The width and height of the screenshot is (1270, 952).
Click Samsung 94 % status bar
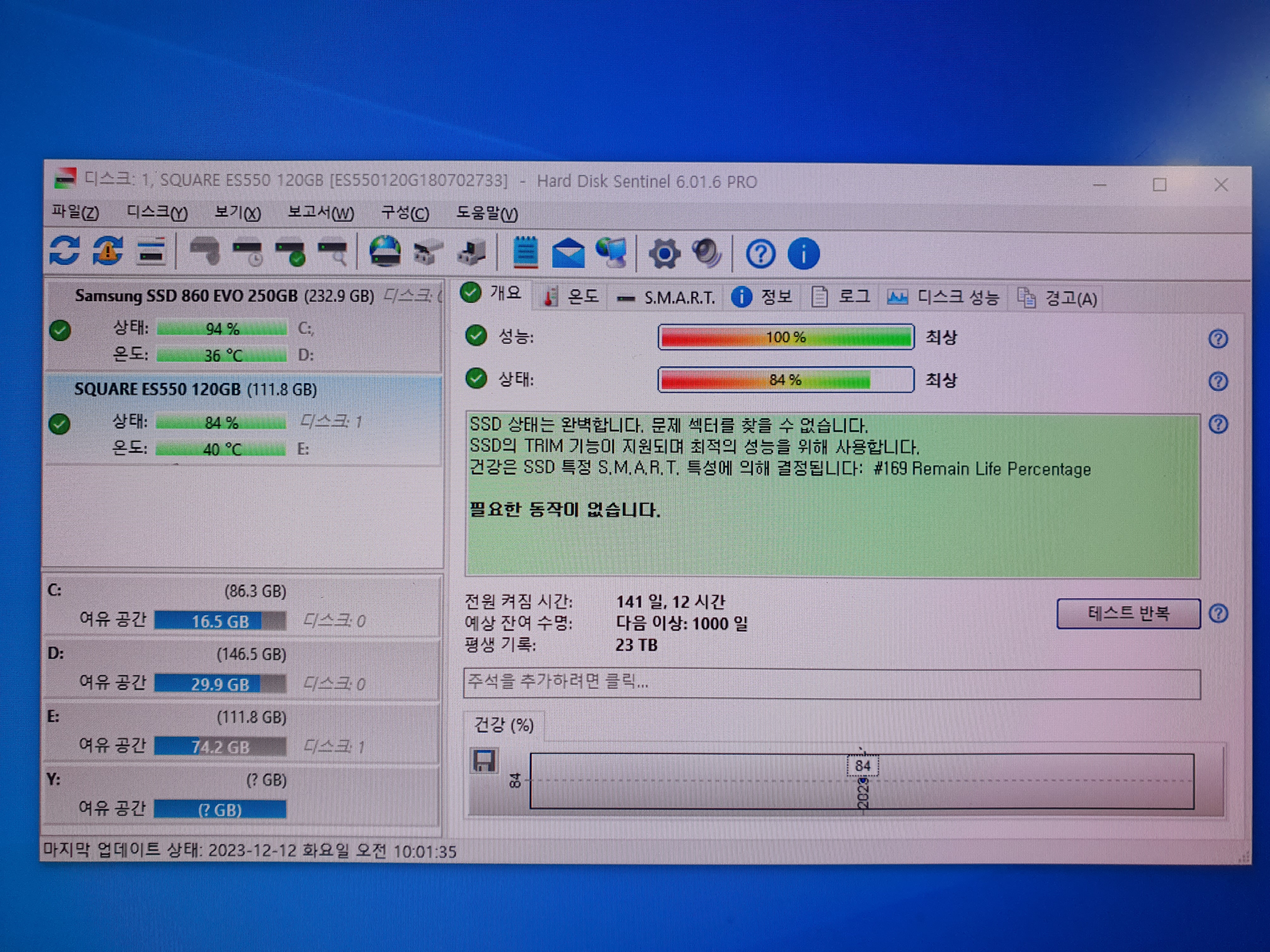[x=222, y=329]
